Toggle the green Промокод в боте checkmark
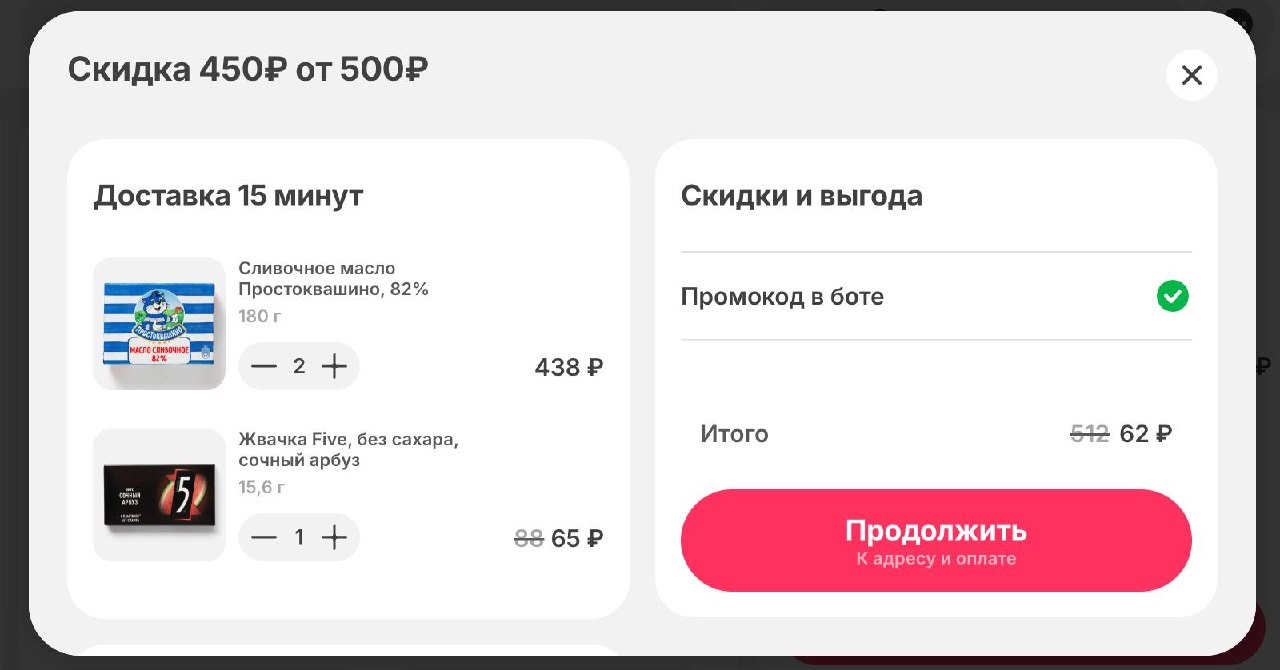 pyautogui.click(x=1172, y=297)
